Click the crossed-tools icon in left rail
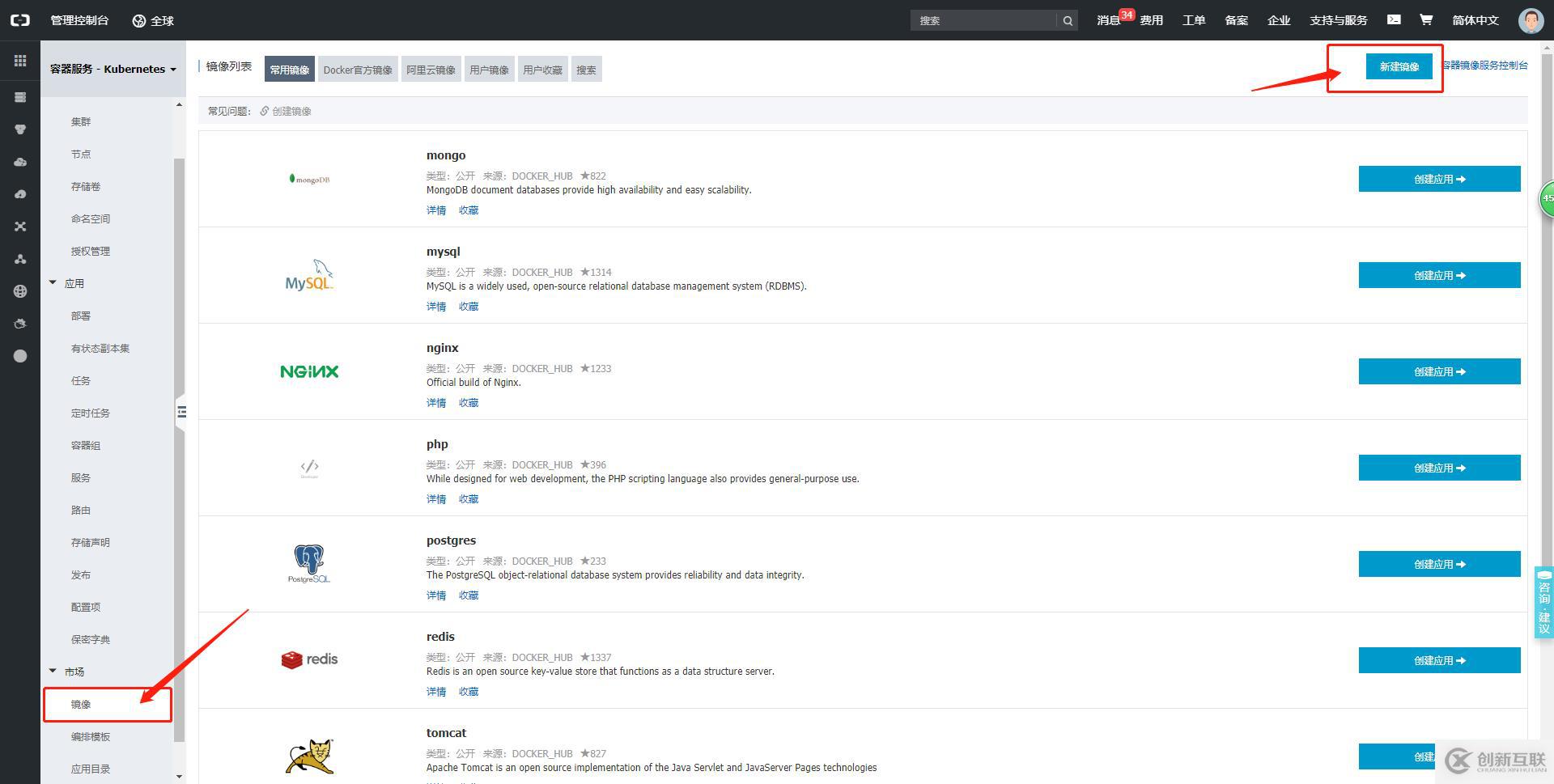Viewport: 1554px width, 784px height. click(x=20, y=227)
